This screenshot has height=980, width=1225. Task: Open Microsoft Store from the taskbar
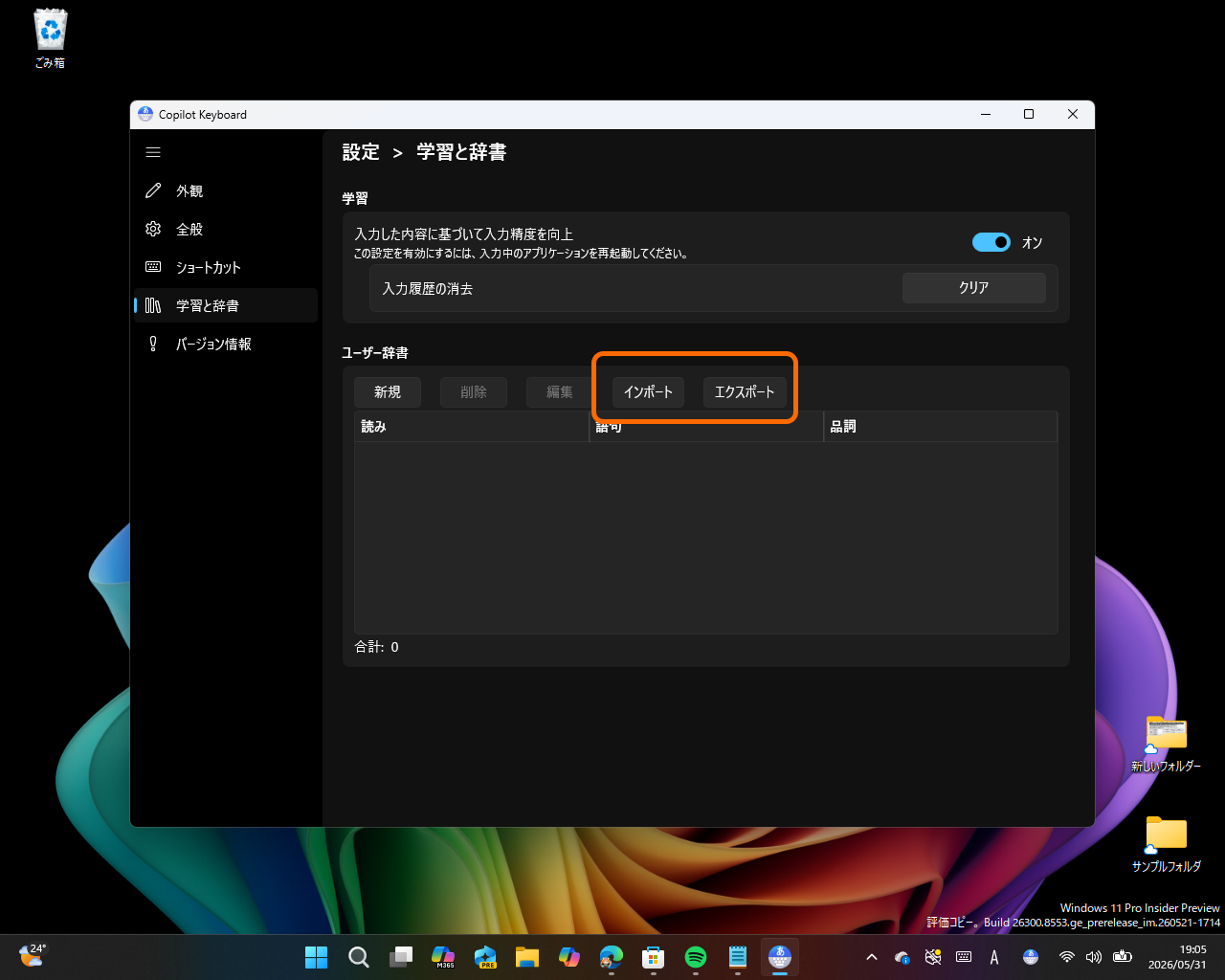pos(654,957)
